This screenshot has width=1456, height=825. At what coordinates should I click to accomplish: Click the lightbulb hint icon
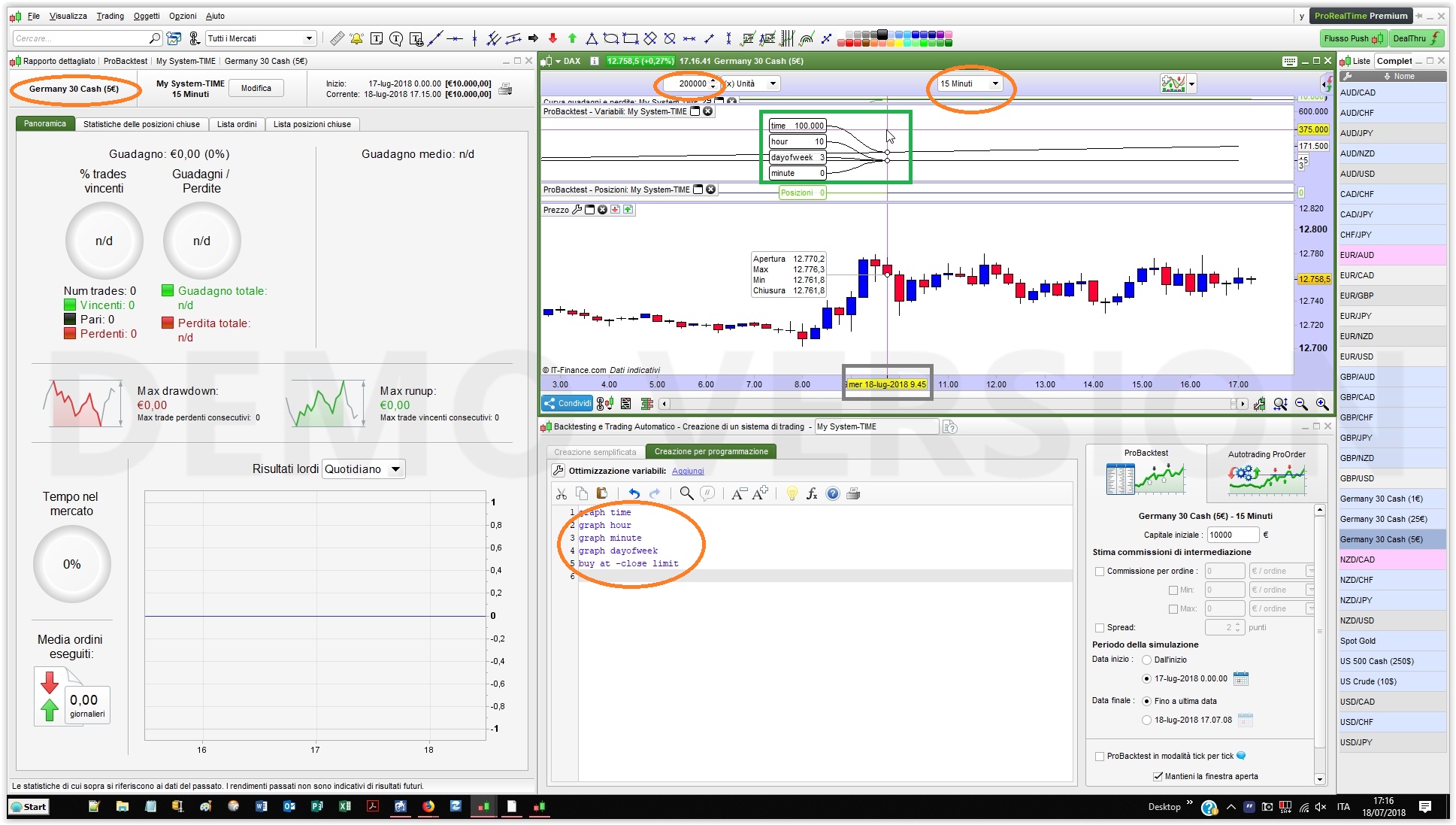coord(792,493)
